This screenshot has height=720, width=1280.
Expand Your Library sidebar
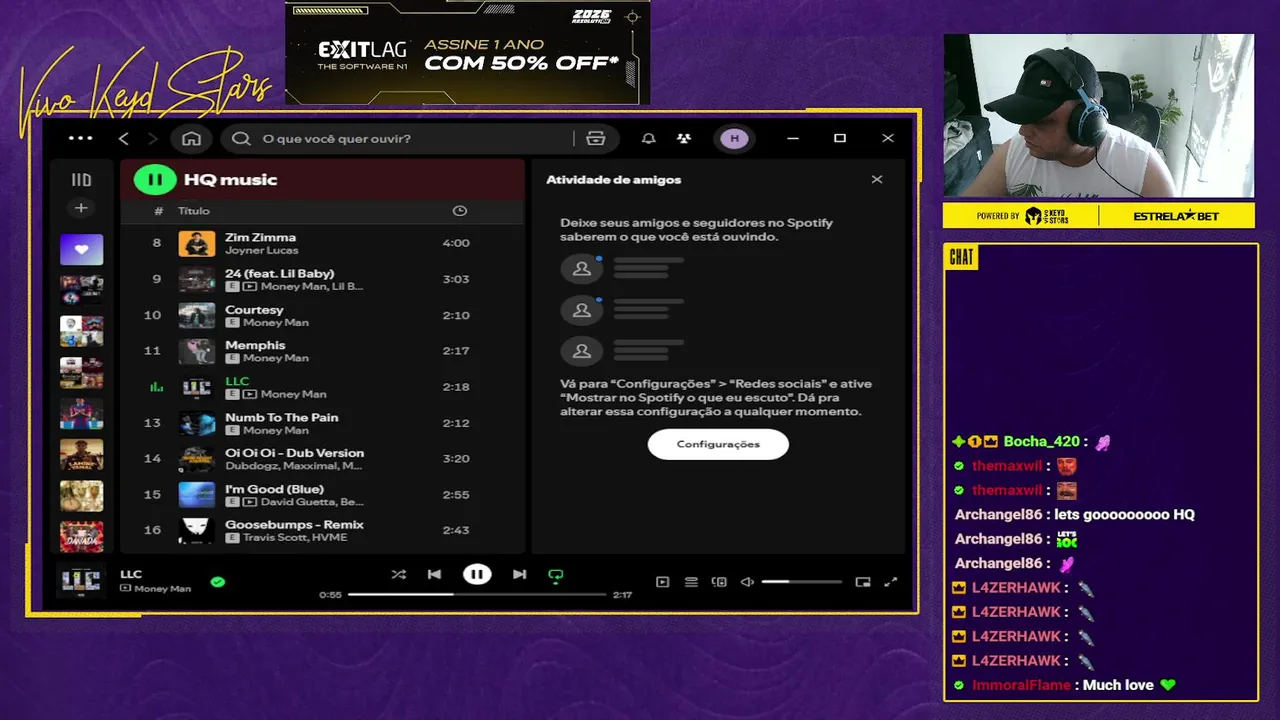point(81,180)
